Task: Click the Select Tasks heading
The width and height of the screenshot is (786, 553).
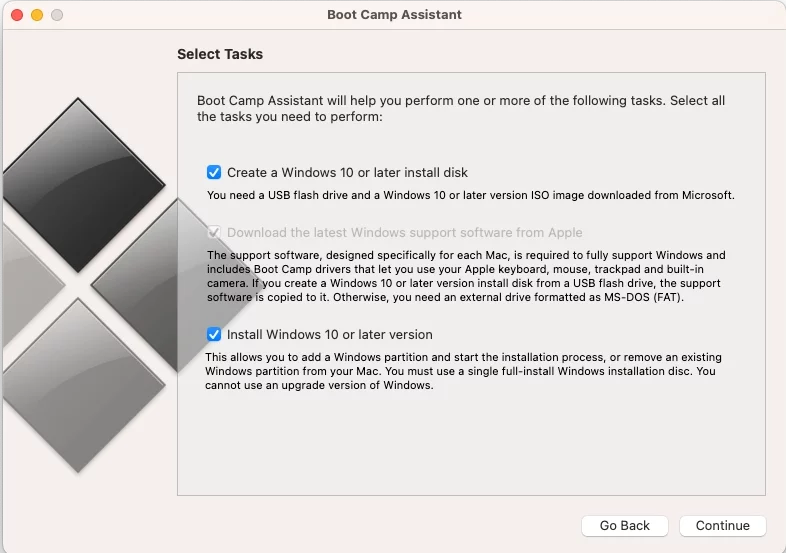Action: click(220, 54)
